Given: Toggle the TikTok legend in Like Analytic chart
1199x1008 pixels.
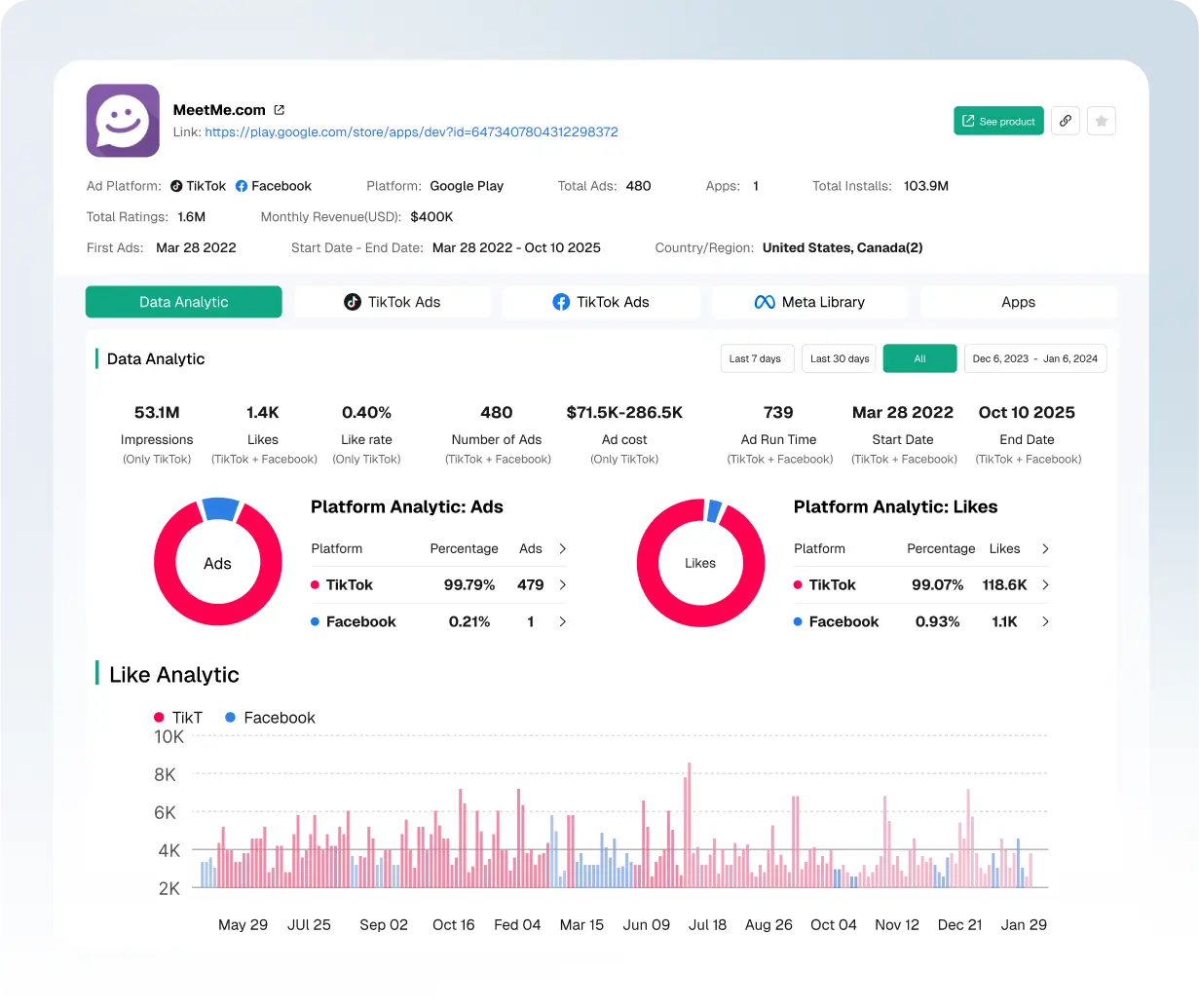Looking at the screenshot, I should point(177,718).
